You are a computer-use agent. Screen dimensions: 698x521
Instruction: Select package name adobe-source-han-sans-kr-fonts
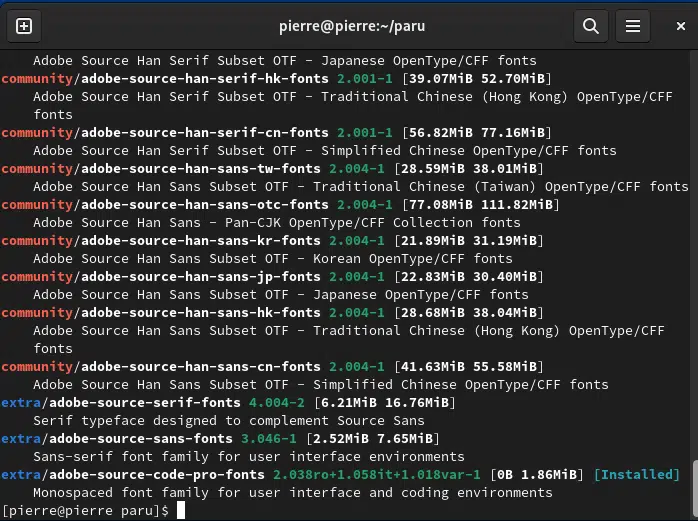point(201,241)
